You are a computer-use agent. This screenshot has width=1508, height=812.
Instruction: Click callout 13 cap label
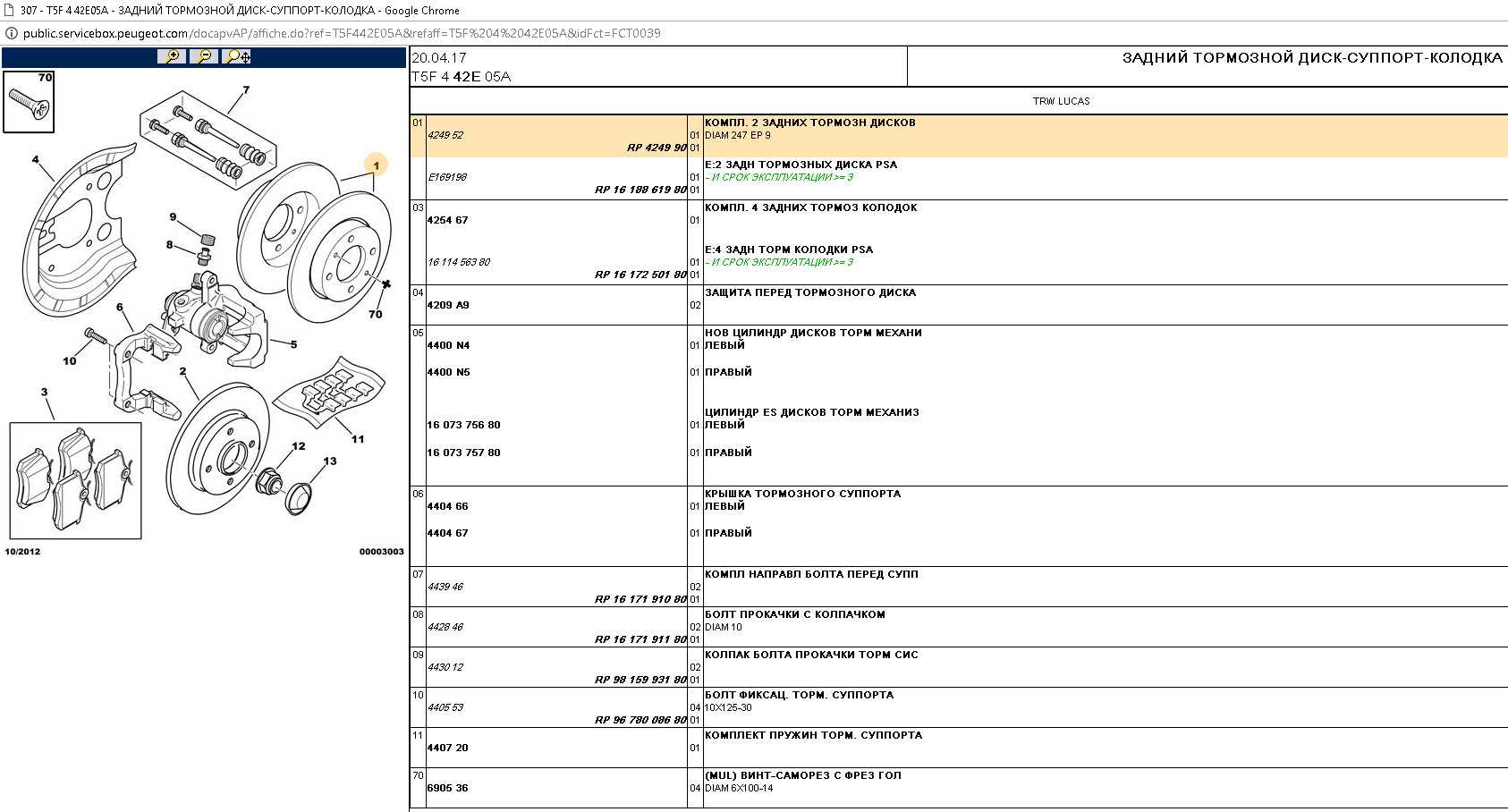330,461
